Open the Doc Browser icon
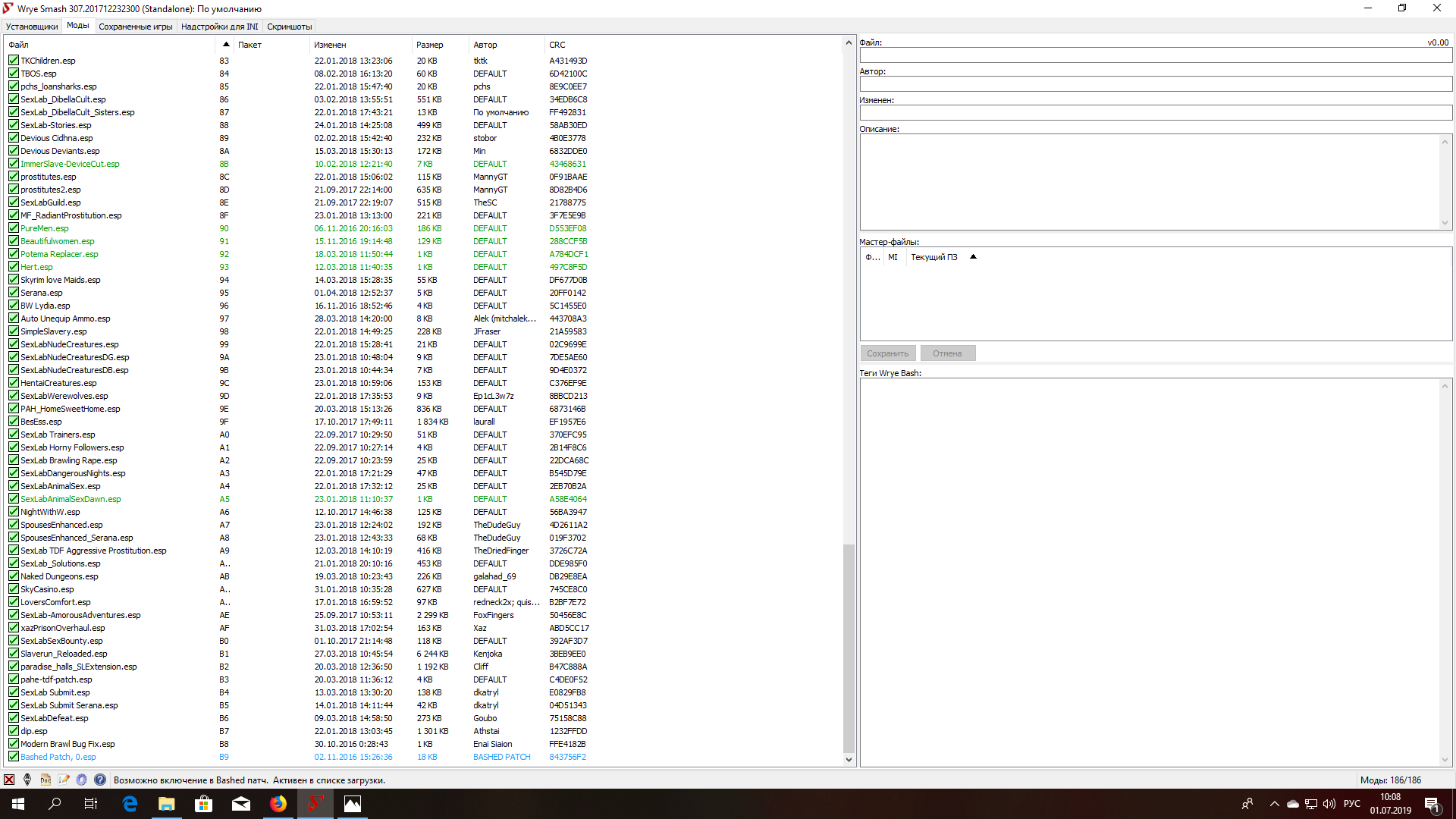This screenshot has width=1456, height=819. point(45,780)
